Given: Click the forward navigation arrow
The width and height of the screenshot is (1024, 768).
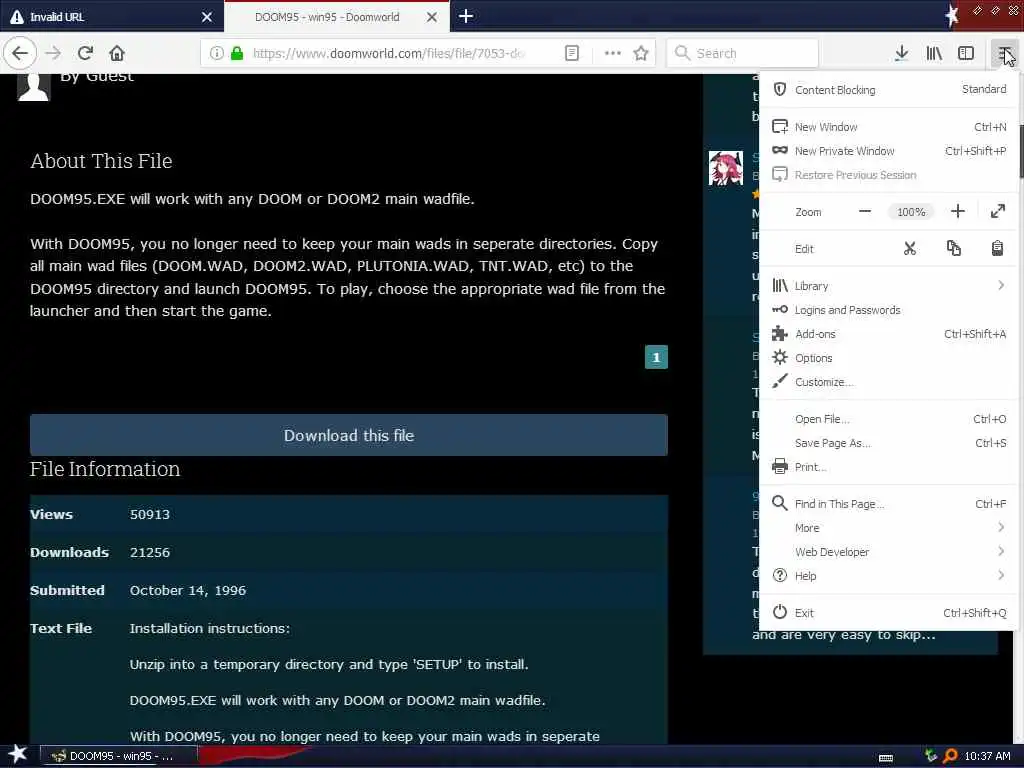Looking at the screenshot, I should 54,53.
